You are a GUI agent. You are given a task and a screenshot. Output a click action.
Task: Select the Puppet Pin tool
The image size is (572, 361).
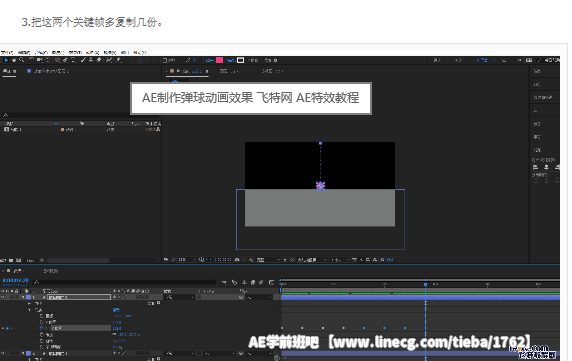(x=119, y=60)
